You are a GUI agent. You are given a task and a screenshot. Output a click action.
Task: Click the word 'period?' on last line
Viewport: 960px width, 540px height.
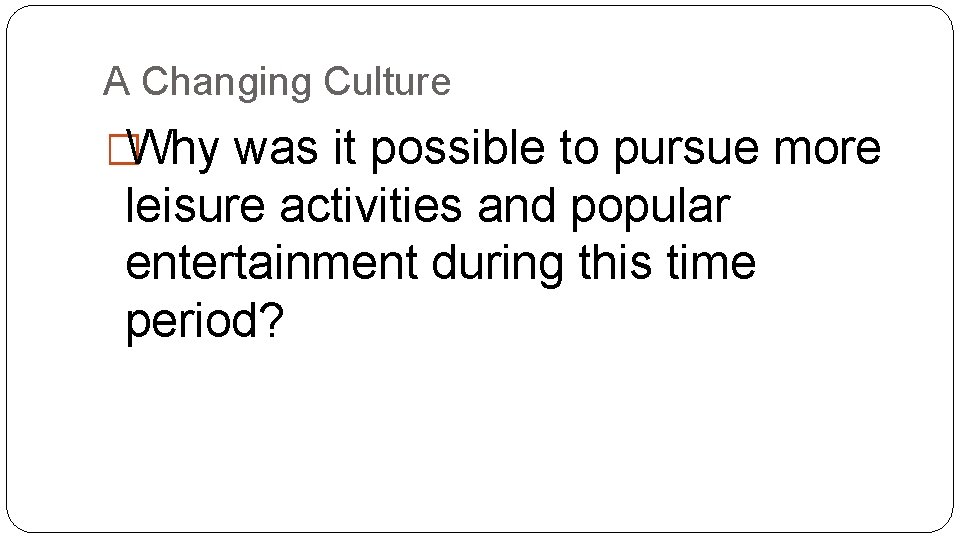(x=205, y=322)
